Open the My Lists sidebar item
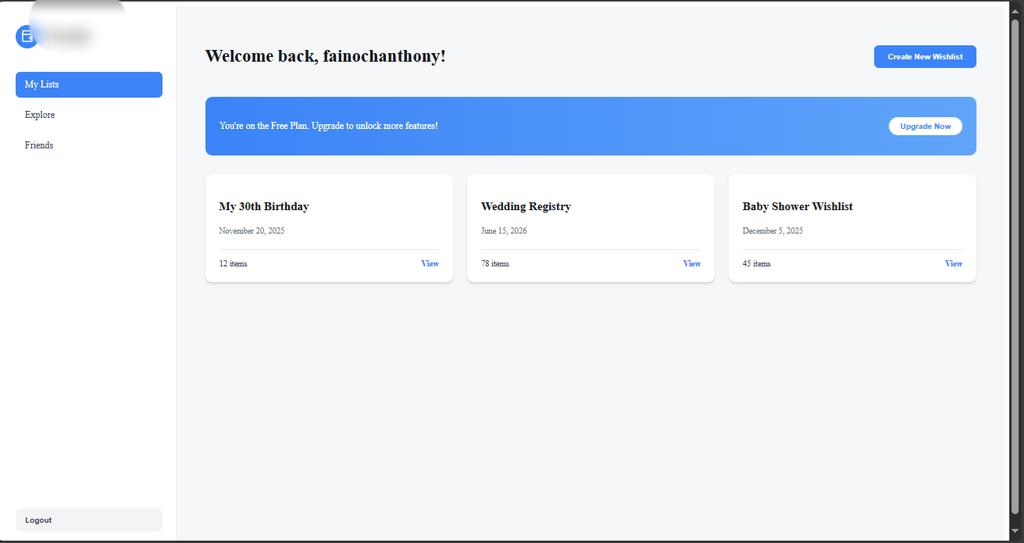The image size is (1024, 543). [89, 84]
